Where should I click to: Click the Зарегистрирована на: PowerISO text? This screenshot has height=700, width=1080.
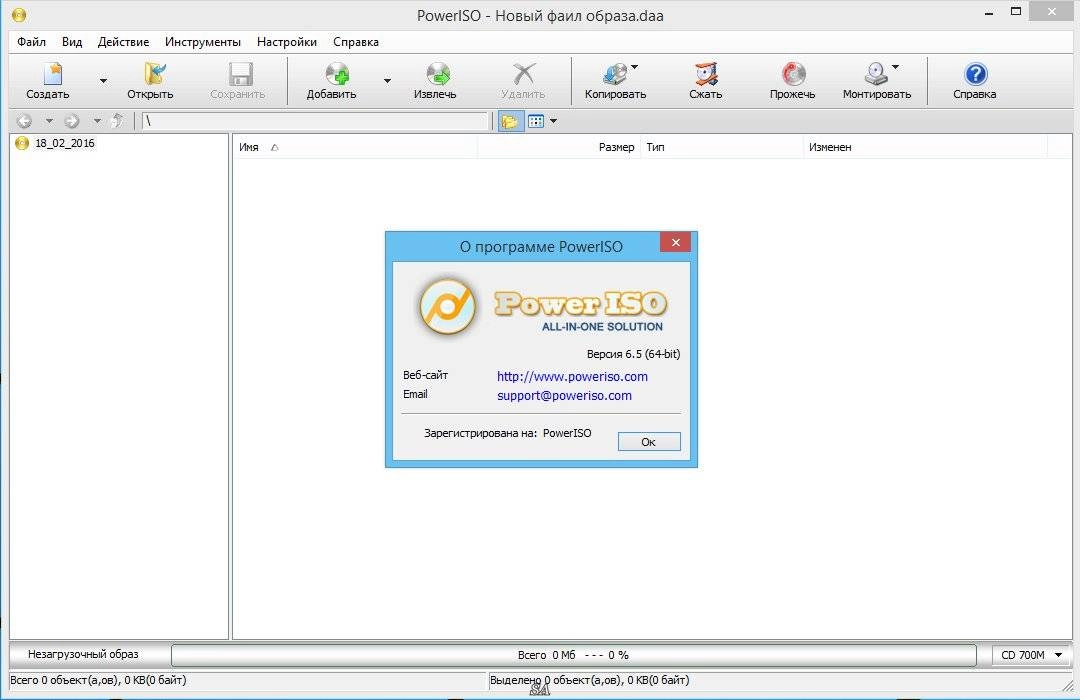508,433
